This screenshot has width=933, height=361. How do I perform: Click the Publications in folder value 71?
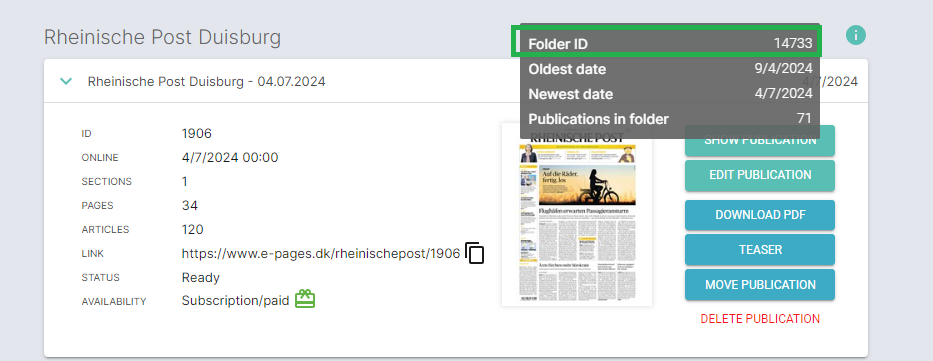[x=804, y=118]
